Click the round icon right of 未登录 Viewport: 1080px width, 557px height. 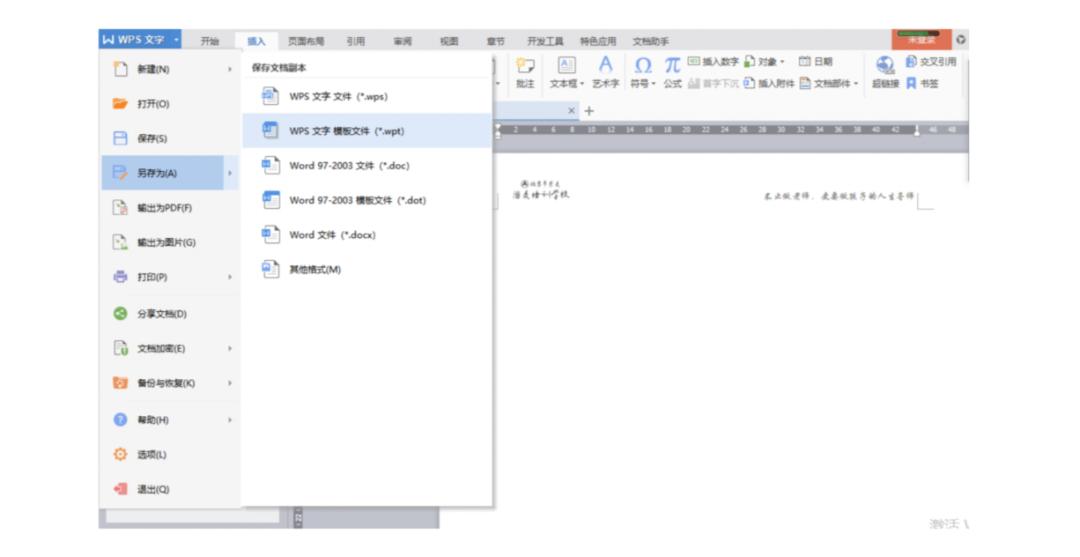coord(961,40)
